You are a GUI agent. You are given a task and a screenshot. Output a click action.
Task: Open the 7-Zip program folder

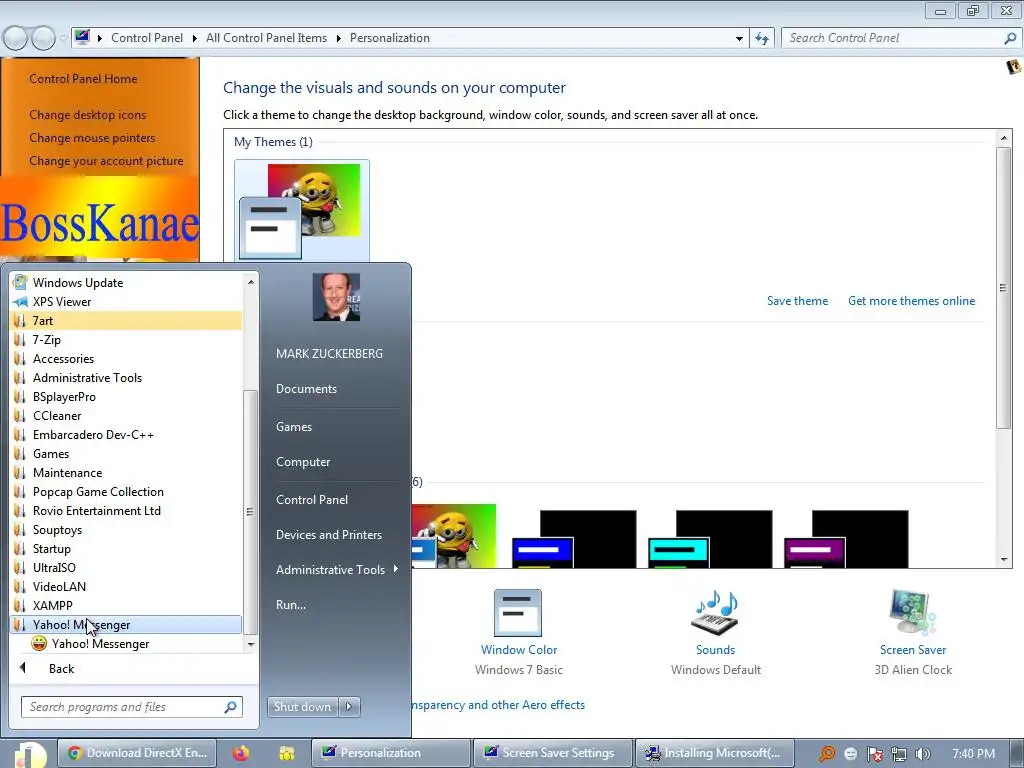tap(126, 340)
